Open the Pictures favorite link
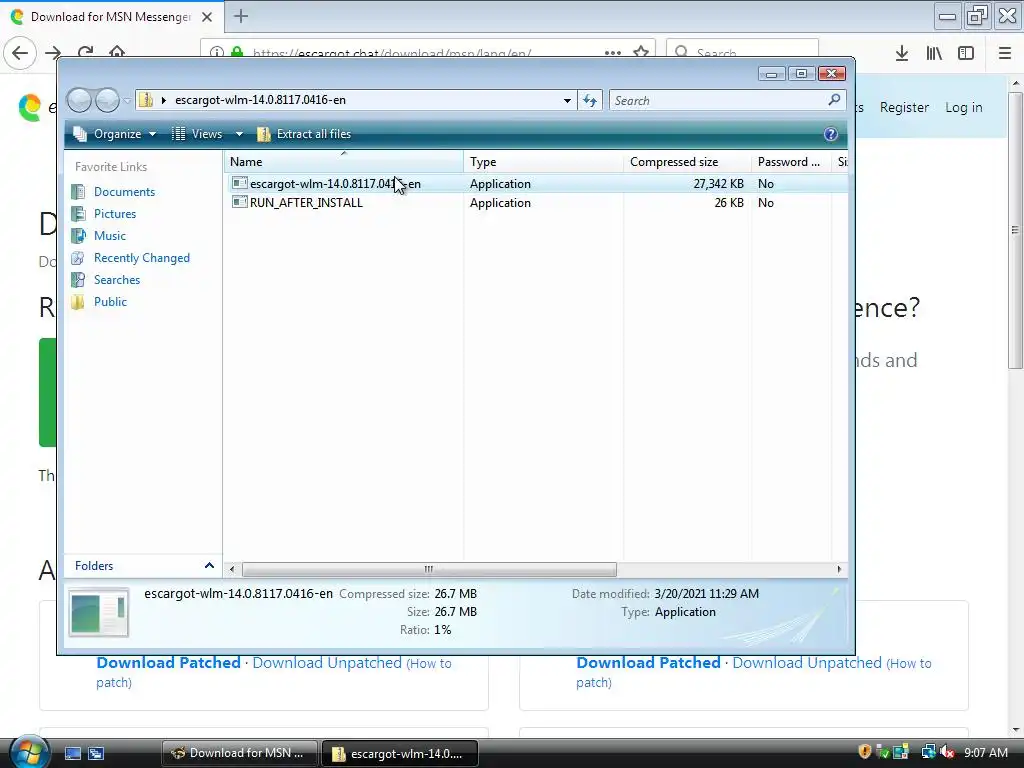Screen dimensions: 1024x768 [114, 214]
